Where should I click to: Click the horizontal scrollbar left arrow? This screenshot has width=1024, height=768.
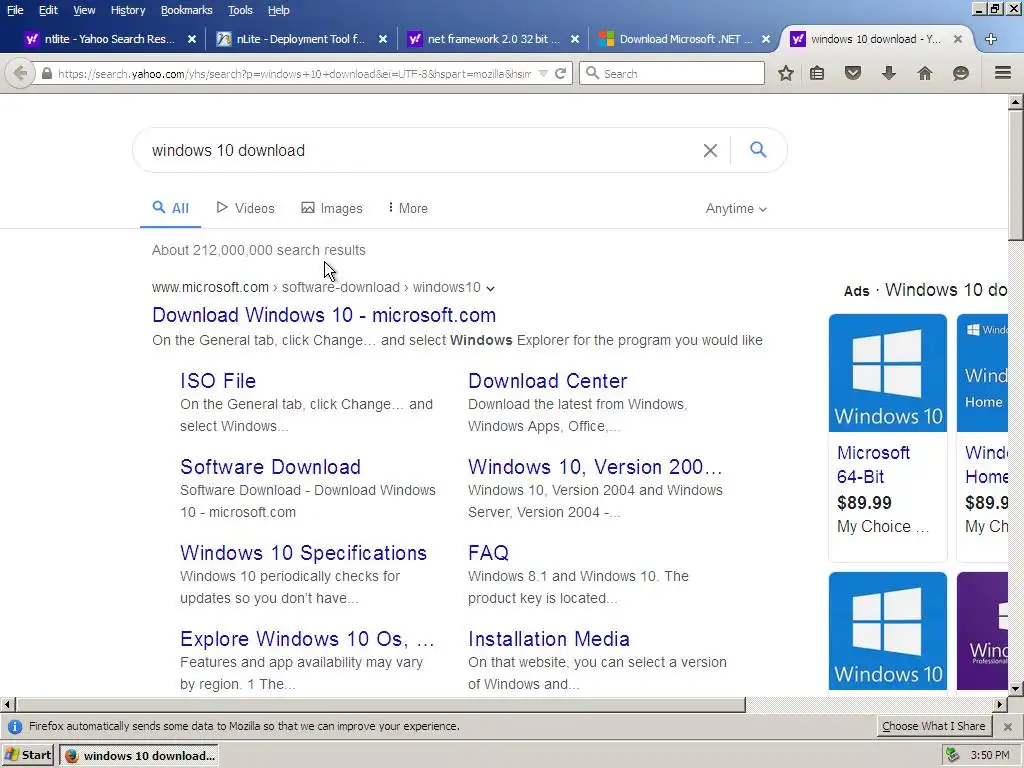tap(7, 705)
